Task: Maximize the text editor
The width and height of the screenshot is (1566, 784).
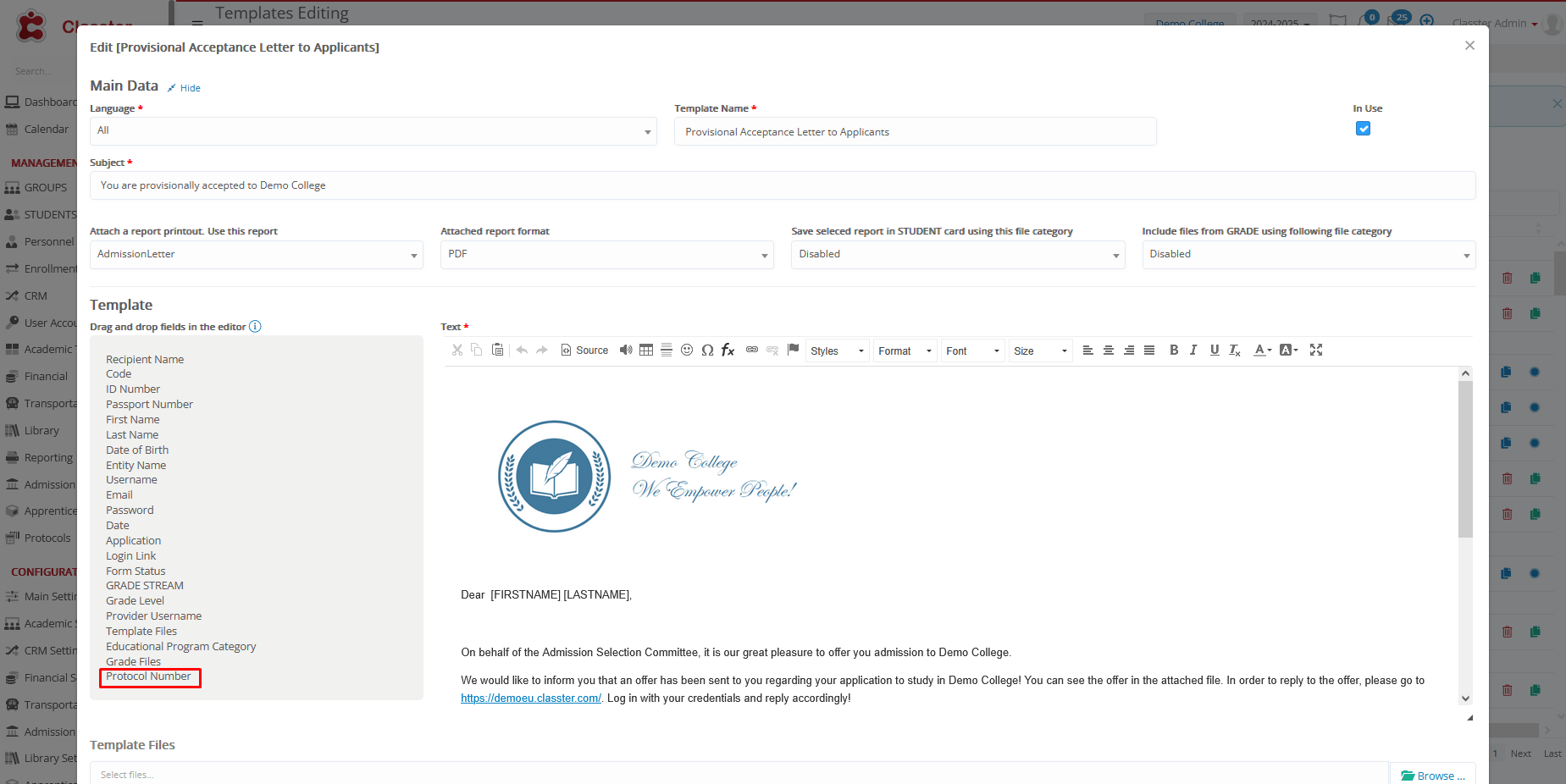Action: point(1316,351)
